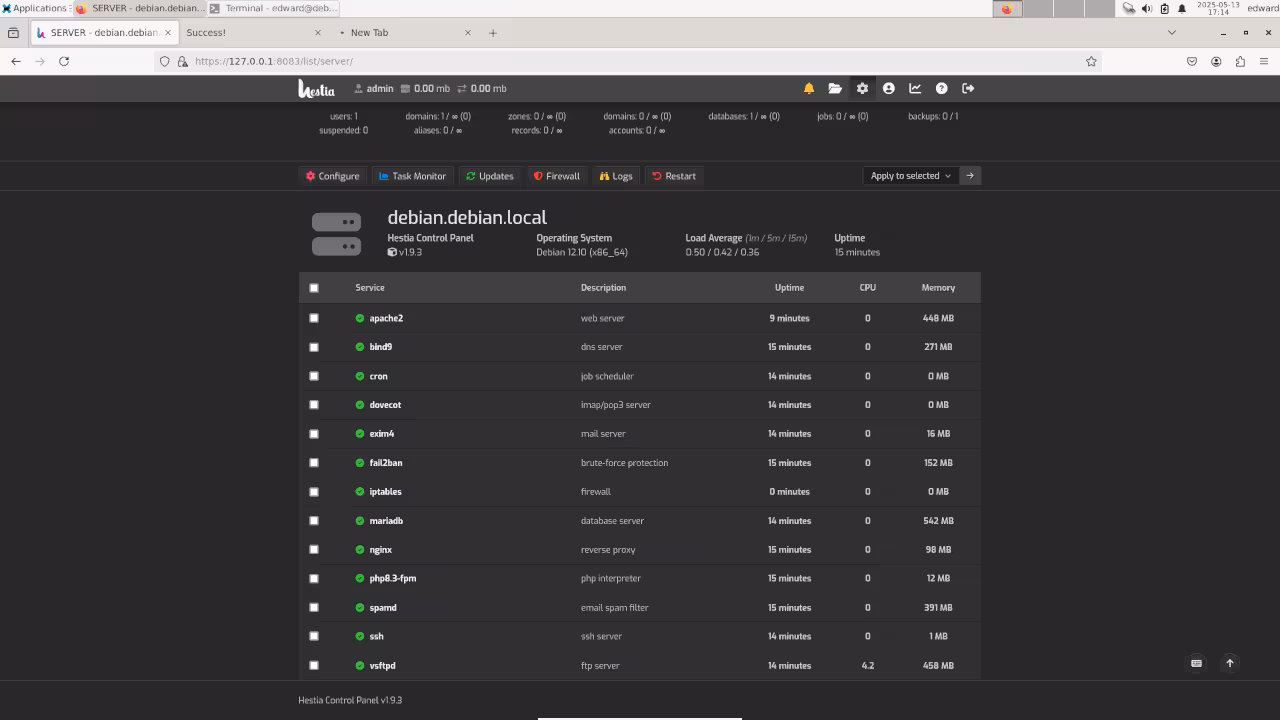Open the php8.3-fpm service link
This screenshot has width=1280, height=720.
(393, 579)
